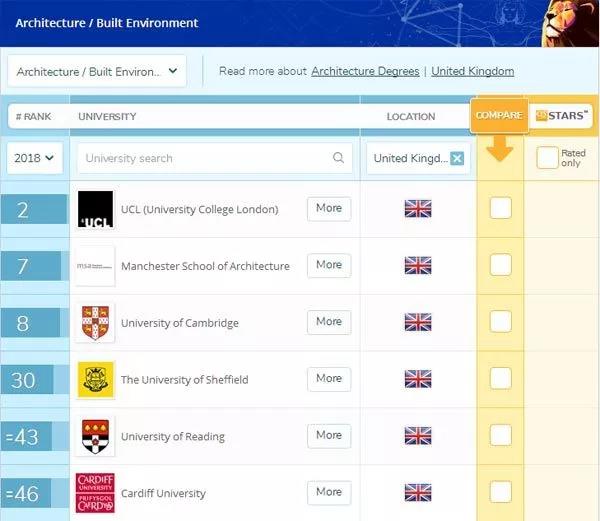Image resolution: width=600 pixels, height=521 pixels.
Task: Click the University of Sheffield logo
Action: (95, 379)
